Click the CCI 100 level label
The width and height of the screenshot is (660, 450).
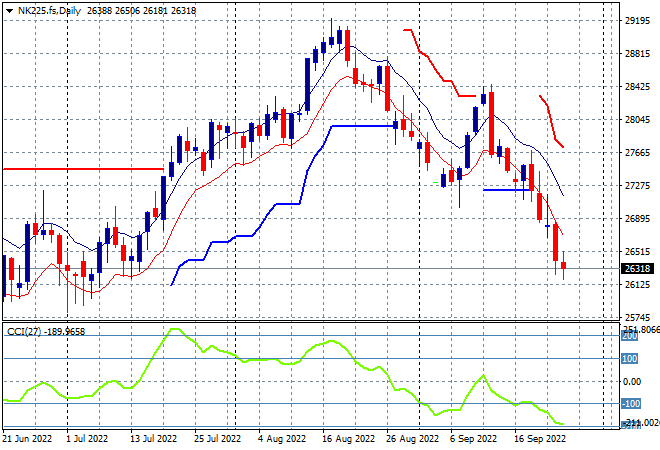630,359
